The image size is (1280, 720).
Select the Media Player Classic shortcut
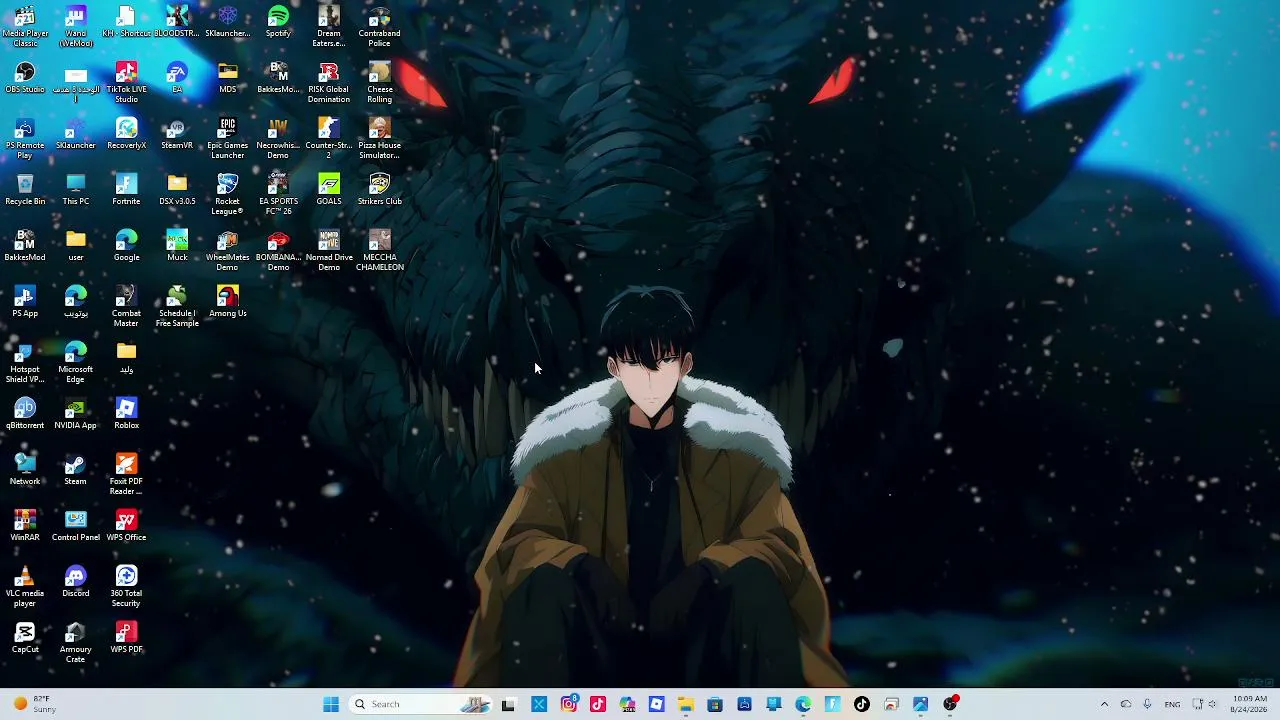[x=25, y=27]
